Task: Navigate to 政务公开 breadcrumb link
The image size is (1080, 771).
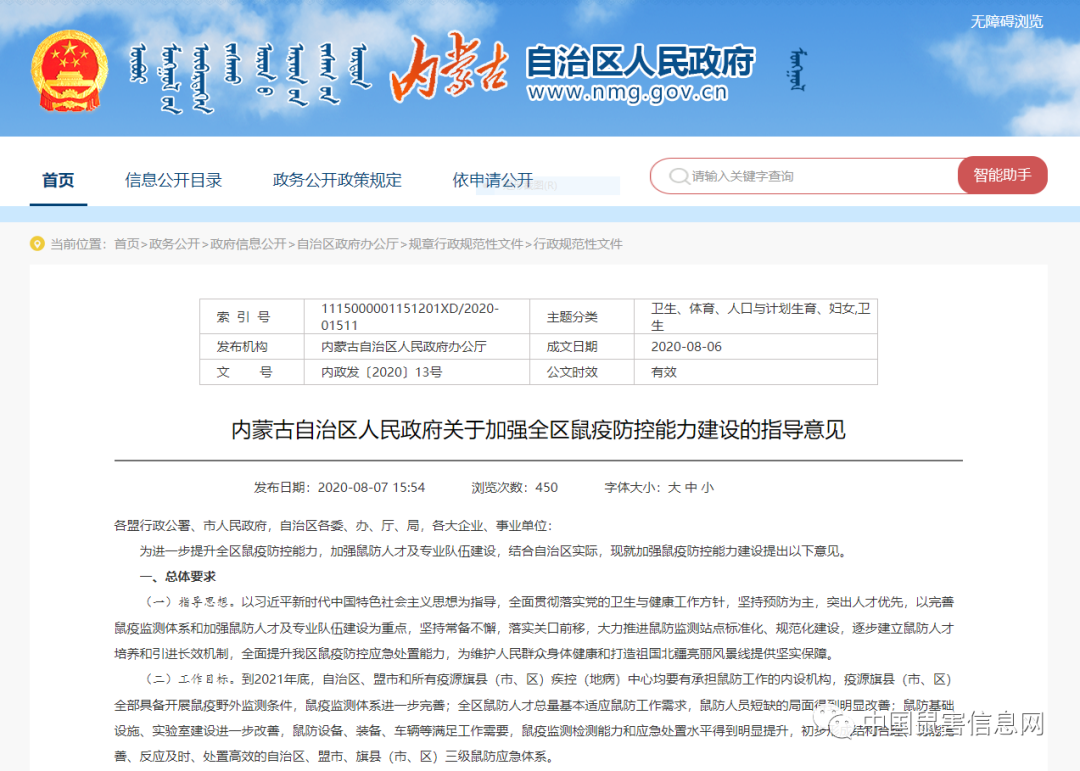Action: click(175, 244)
